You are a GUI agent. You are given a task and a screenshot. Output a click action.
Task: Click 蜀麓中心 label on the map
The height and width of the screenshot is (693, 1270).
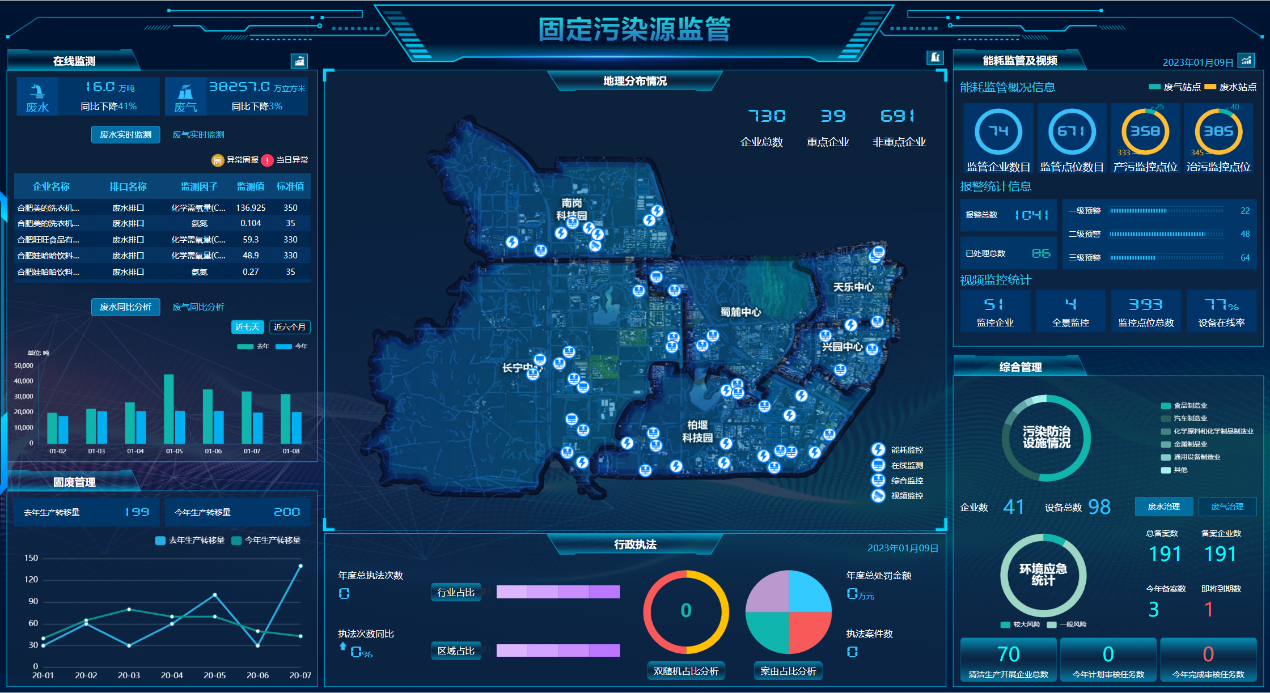tap(741, 311)
